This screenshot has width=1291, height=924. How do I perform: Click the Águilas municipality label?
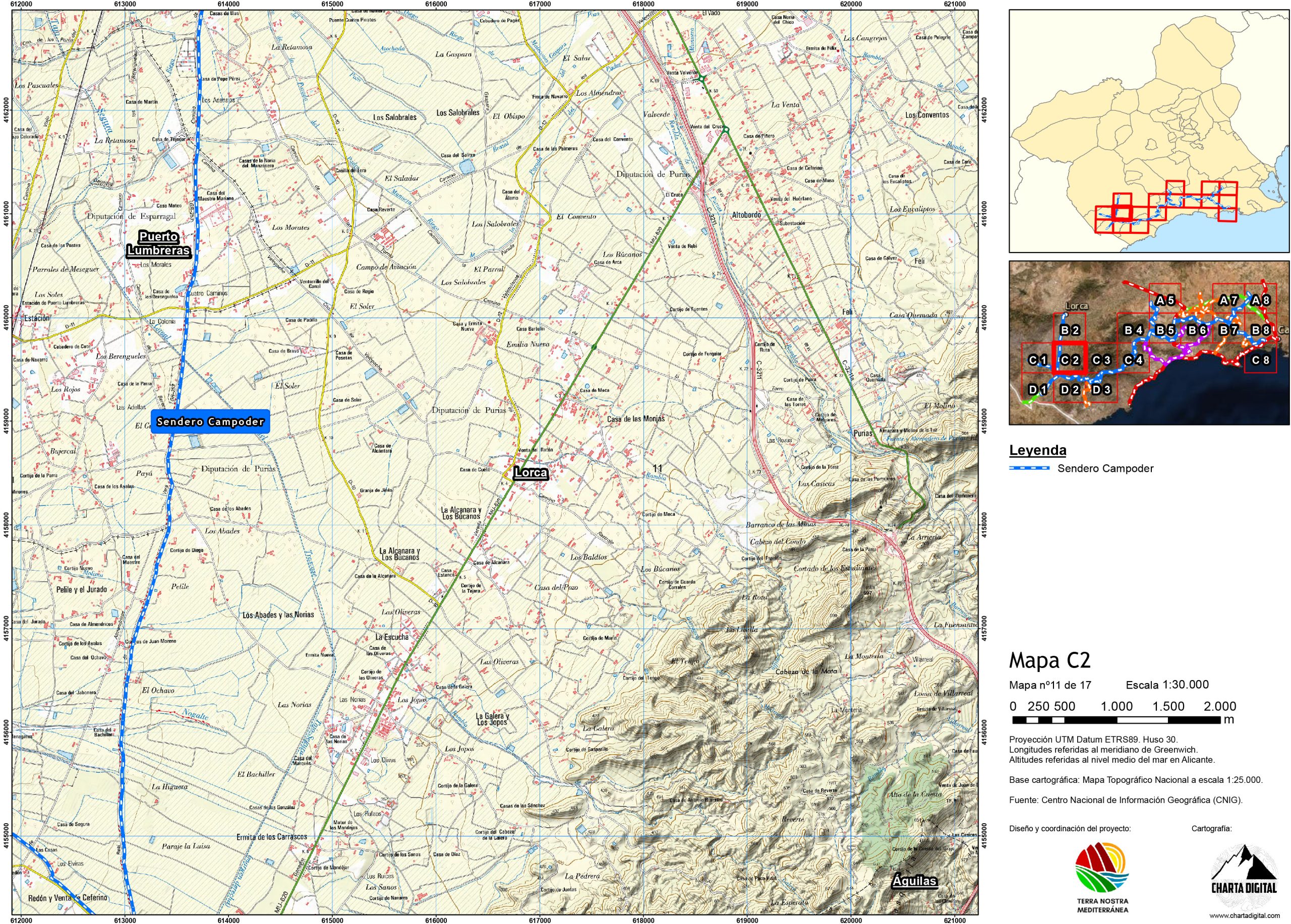tap(914, 881)
